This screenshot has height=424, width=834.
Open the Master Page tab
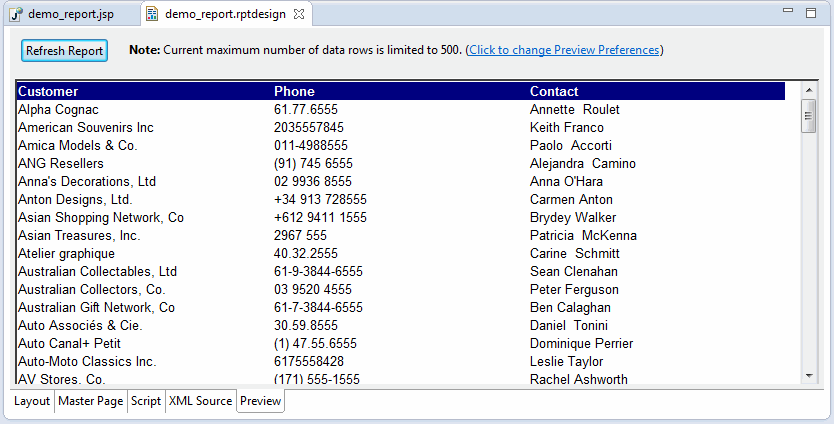pyautogui.click(x=91, y=401)
